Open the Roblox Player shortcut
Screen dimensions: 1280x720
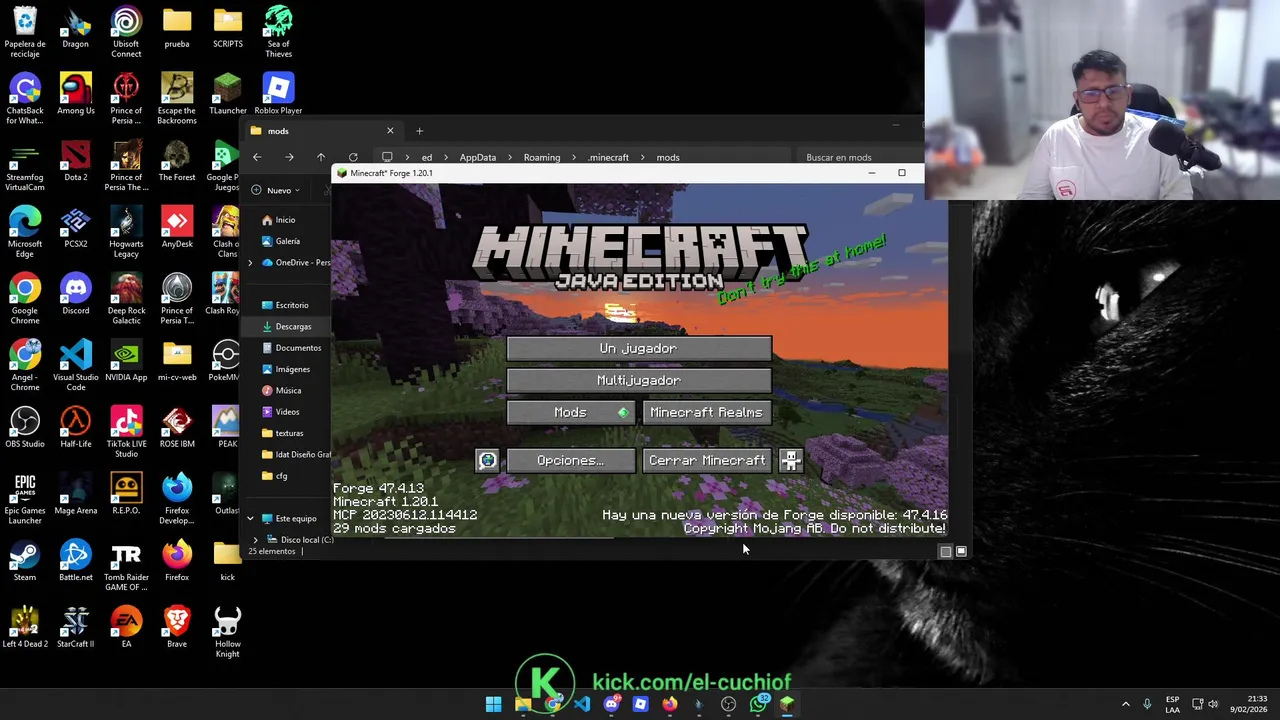tap(278, 95)
